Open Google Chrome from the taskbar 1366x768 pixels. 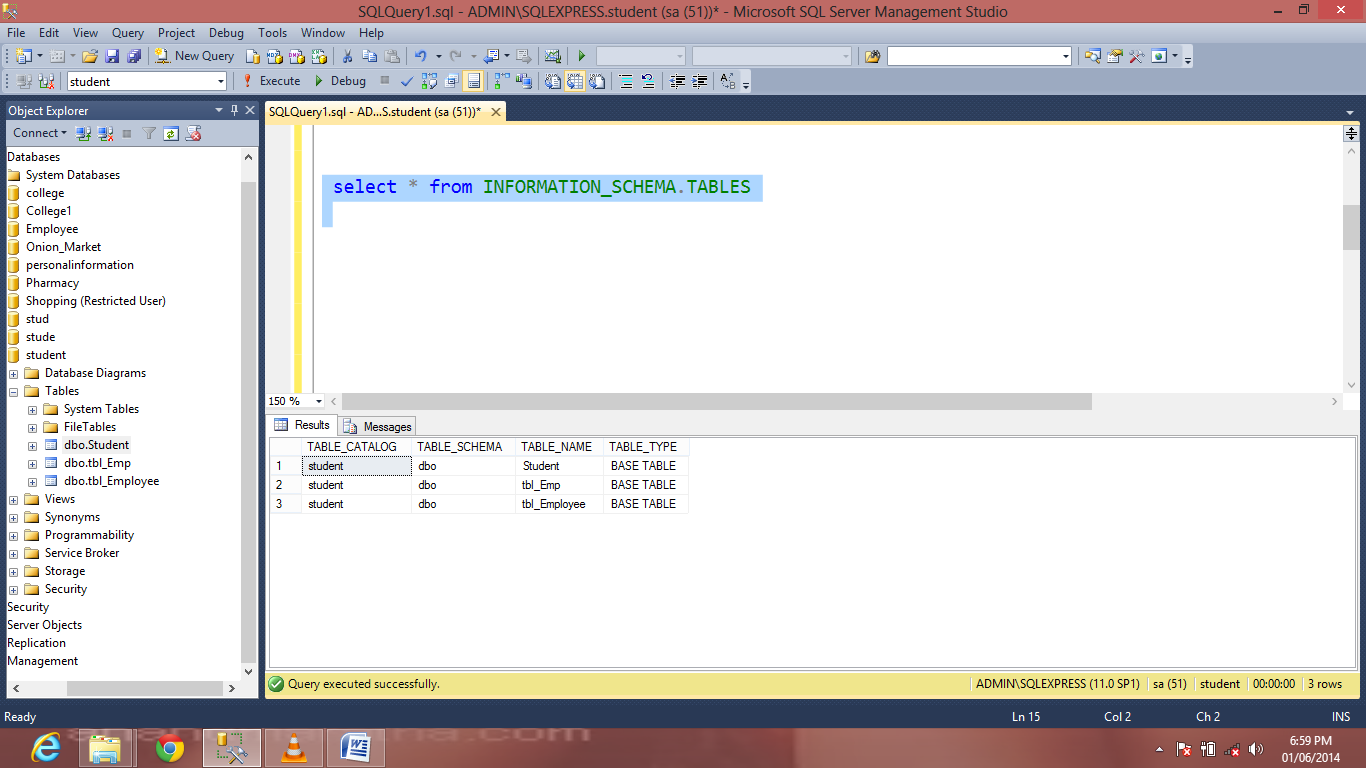(x=169, y=748)
